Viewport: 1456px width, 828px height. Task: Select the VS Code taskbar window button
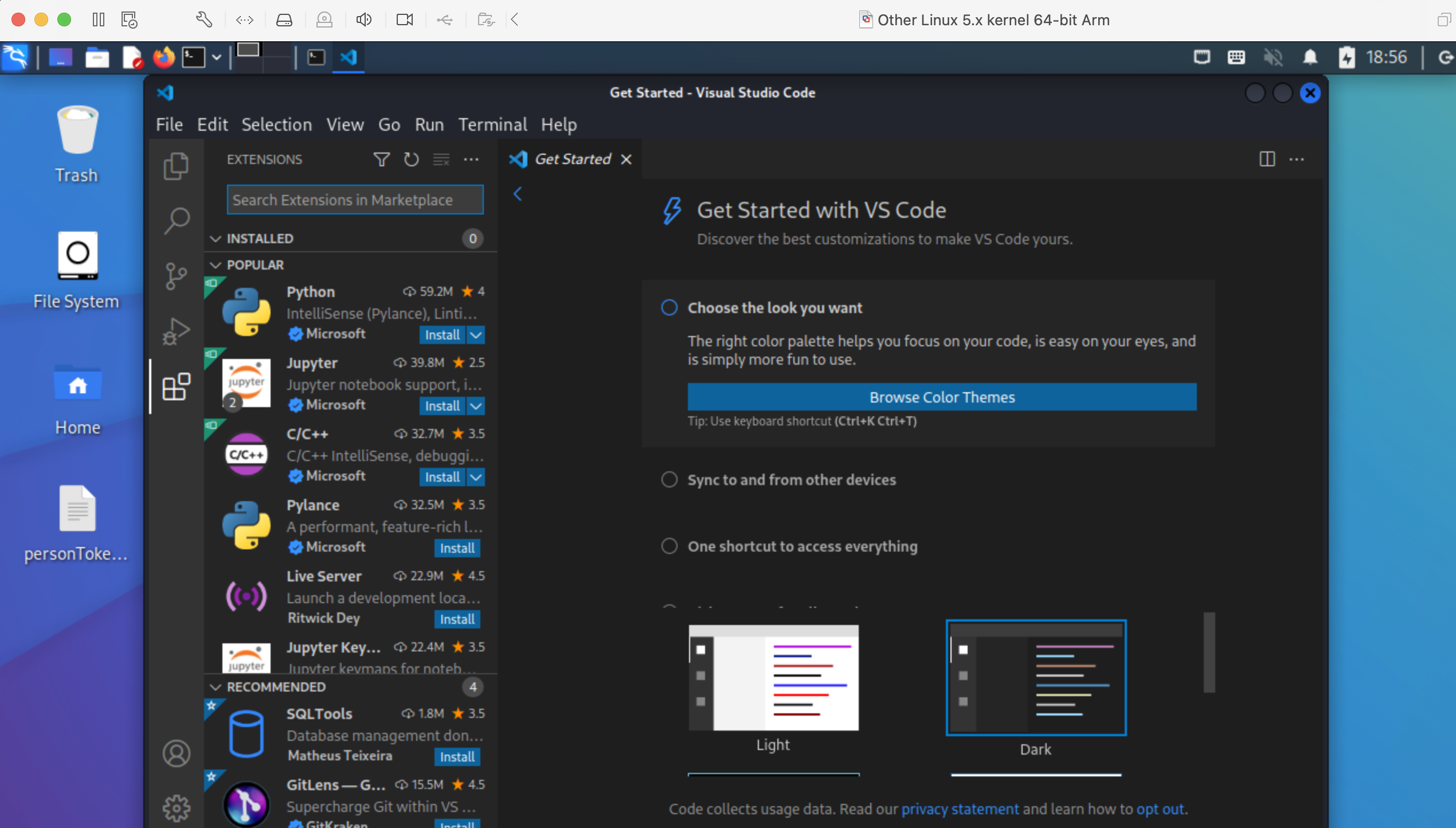coord(349,57)
